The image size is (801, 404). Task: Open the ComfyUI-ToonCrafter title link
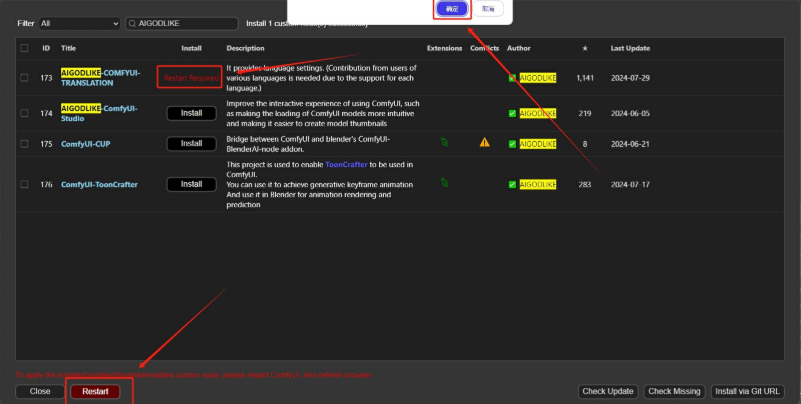(99, 184)
